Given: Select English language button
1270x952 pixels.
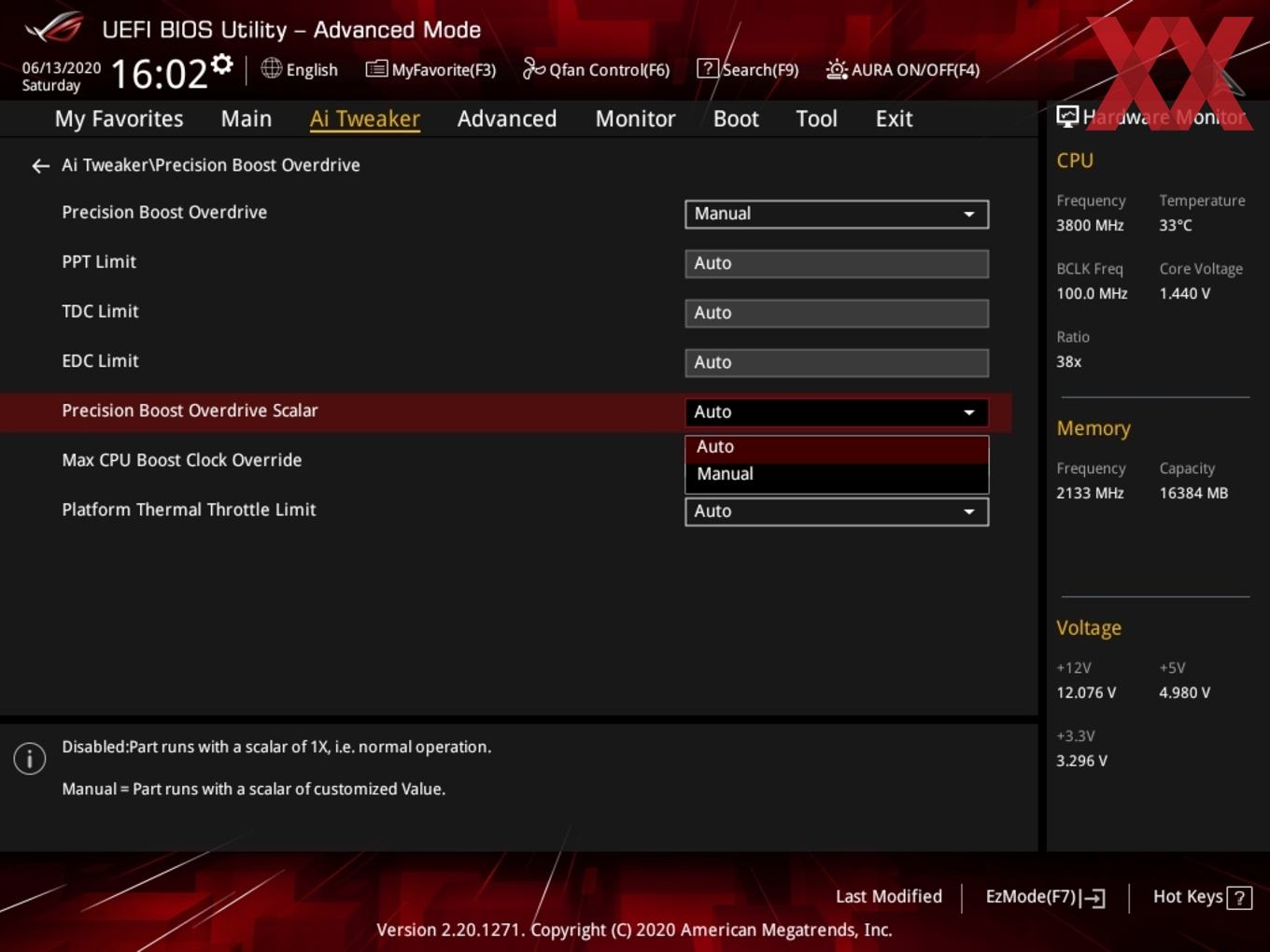Looking at the screenshot, I should click(300, 69).
